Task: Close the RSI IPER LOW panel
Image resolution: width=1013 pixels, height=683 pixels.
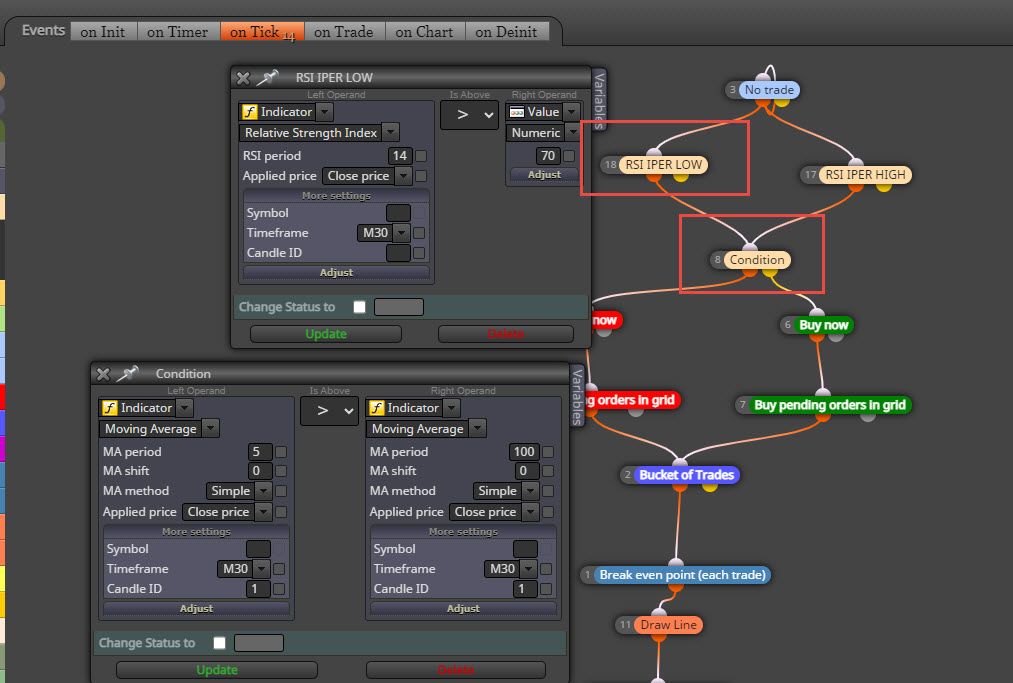Action: pos(243,78)
